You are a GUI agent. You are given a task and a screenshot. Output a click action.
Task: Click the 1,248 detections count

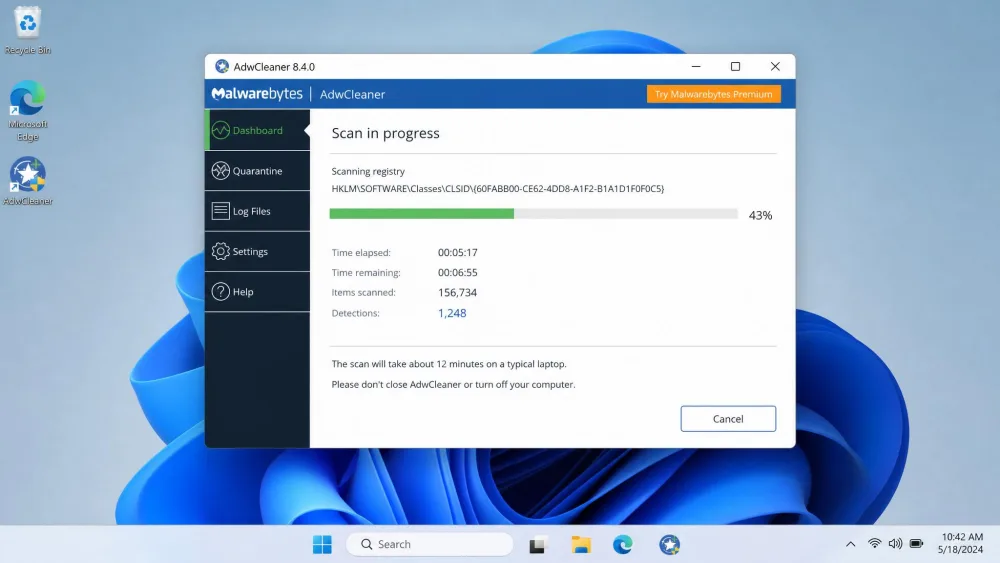452,313
